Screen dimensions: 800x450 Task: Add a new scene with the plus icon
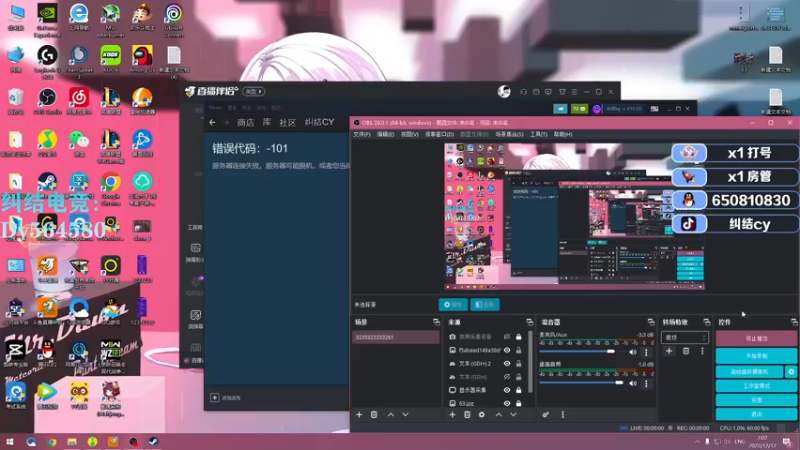359,415
